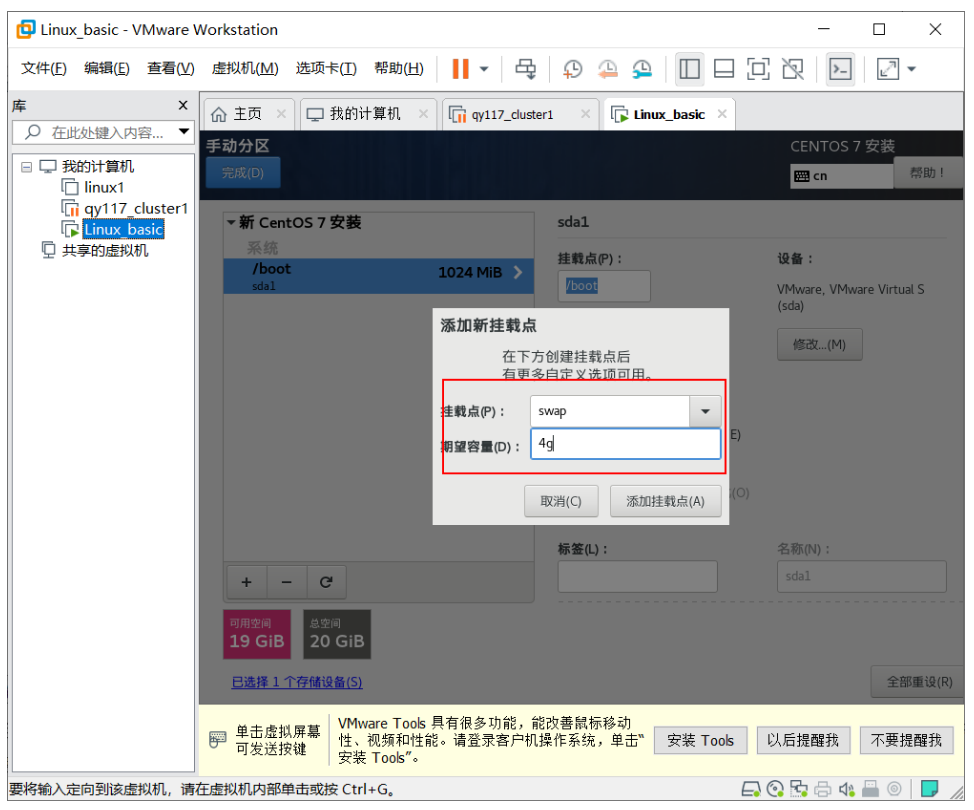974x810 pixels.
Task: Open the power options dropdown arrow
Action: (484, 69)
